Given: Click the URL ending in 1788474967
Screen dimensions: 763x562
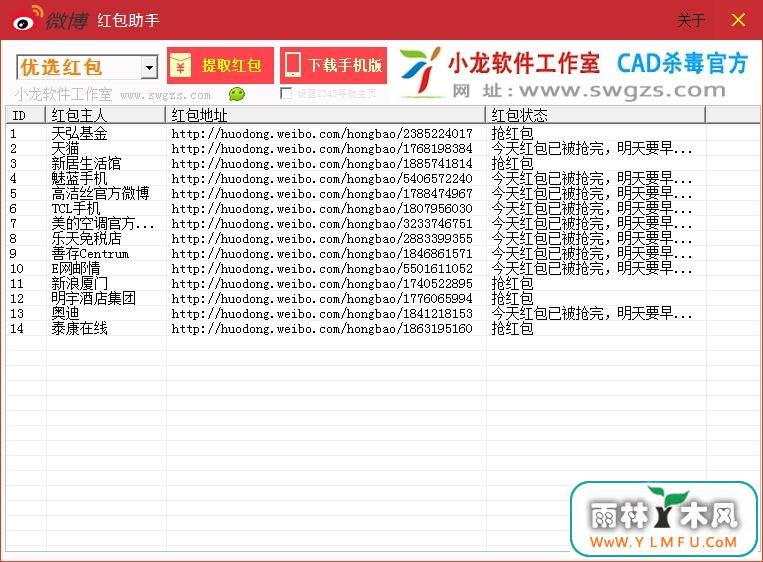Looking at the screenshot, I should point(322,194).
